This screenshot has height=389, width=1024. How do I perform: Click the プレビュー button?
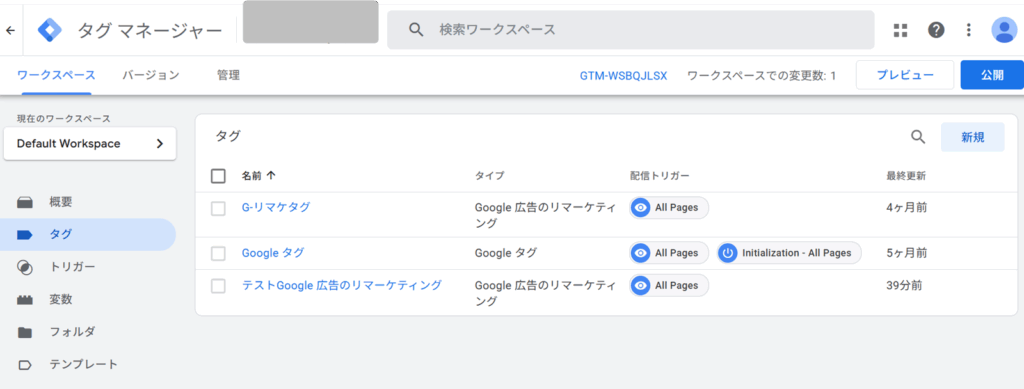pos(904,75)
